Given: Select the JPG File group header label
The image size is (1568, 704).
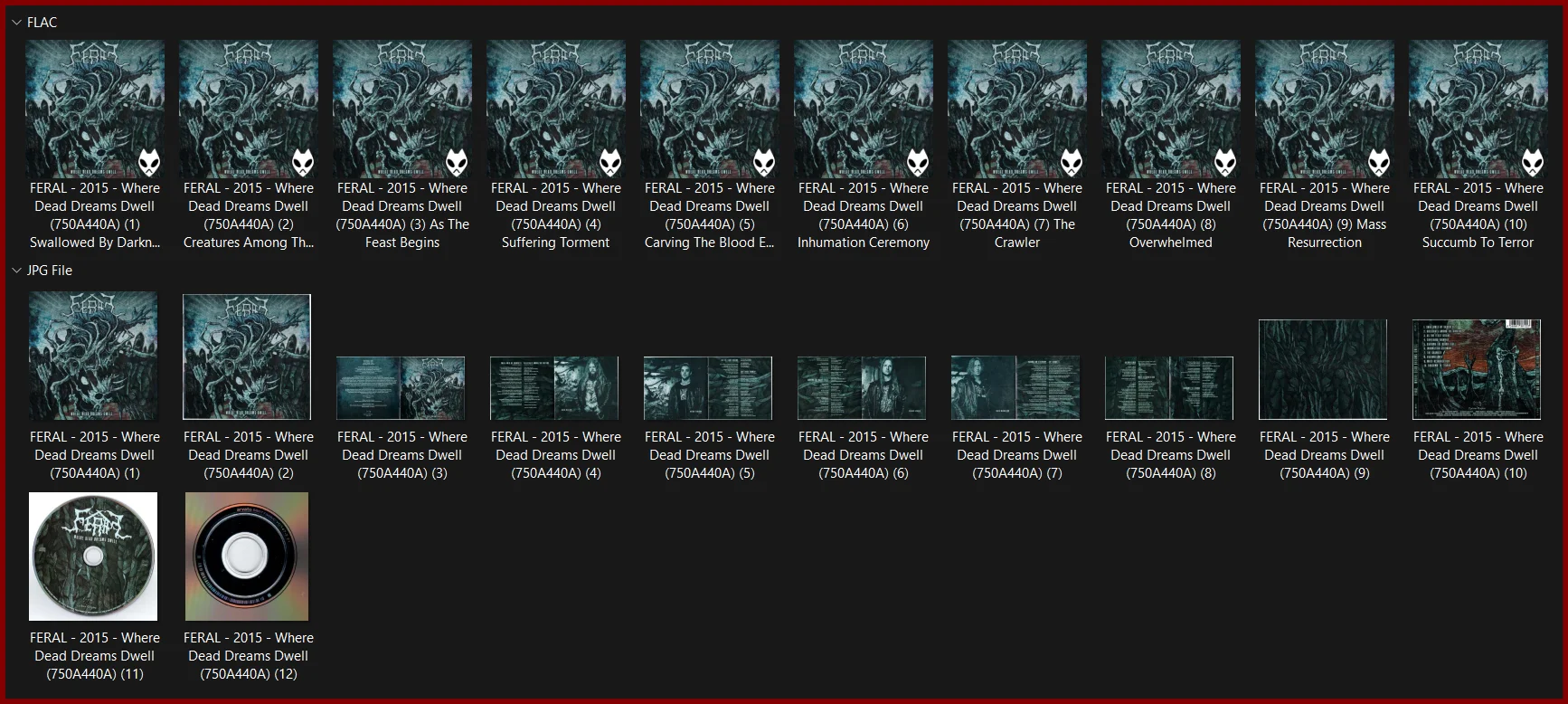Looking at the screenshot, I should coord(50,271).
